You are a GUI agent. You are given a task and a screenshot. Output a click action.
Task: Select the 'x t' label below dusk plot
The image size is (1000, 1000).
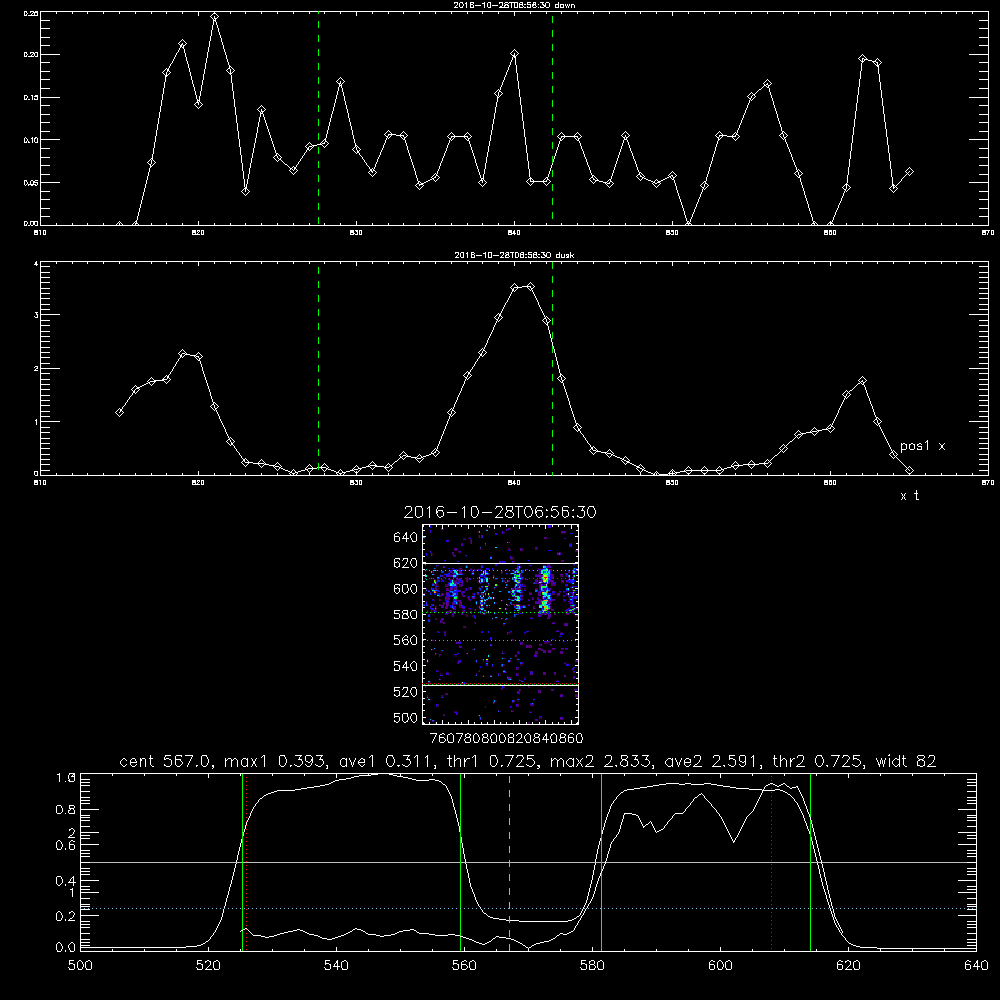click(x=909, y=496)
